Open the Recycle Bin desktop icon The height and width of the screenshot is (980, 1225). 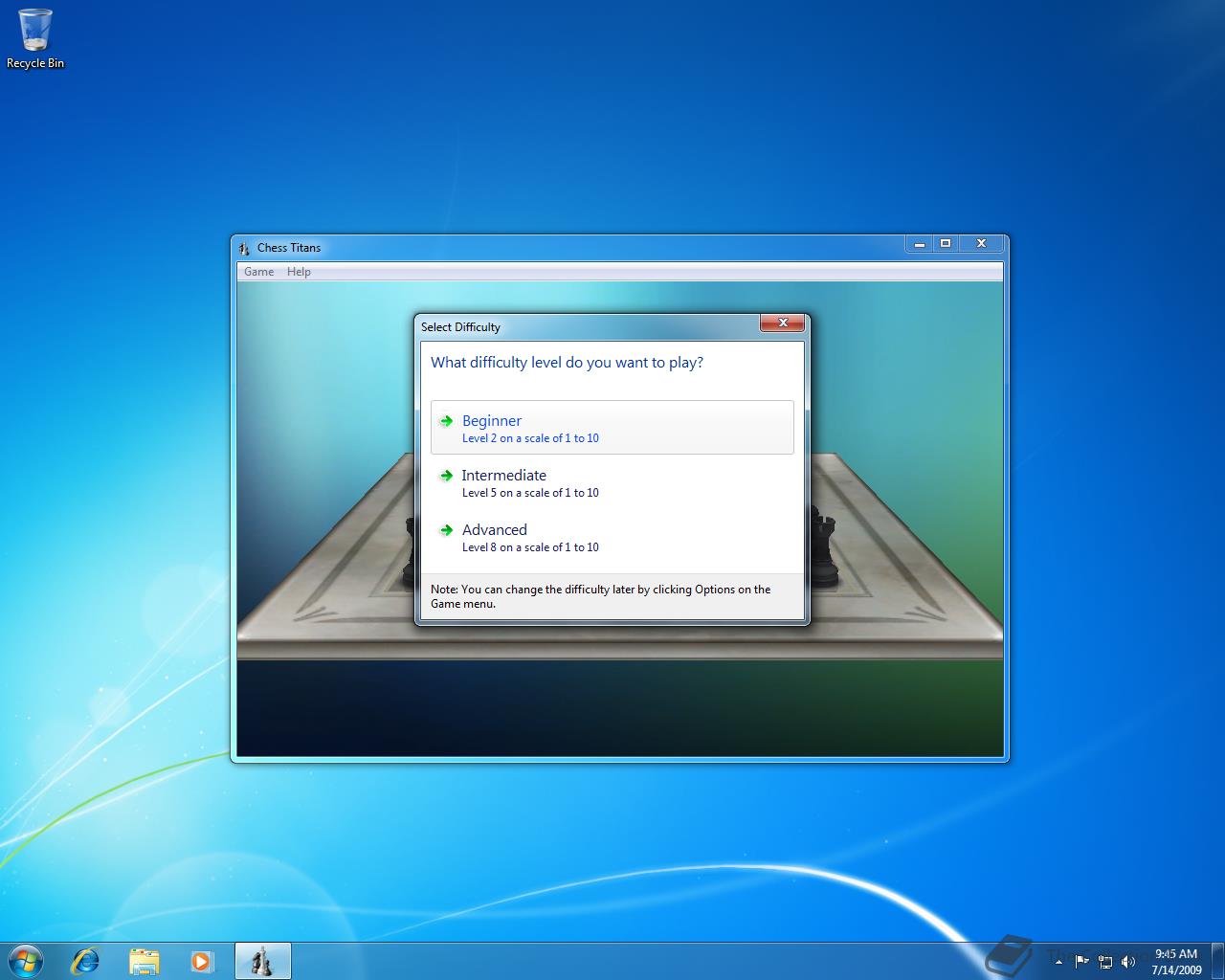coord(35,39)
